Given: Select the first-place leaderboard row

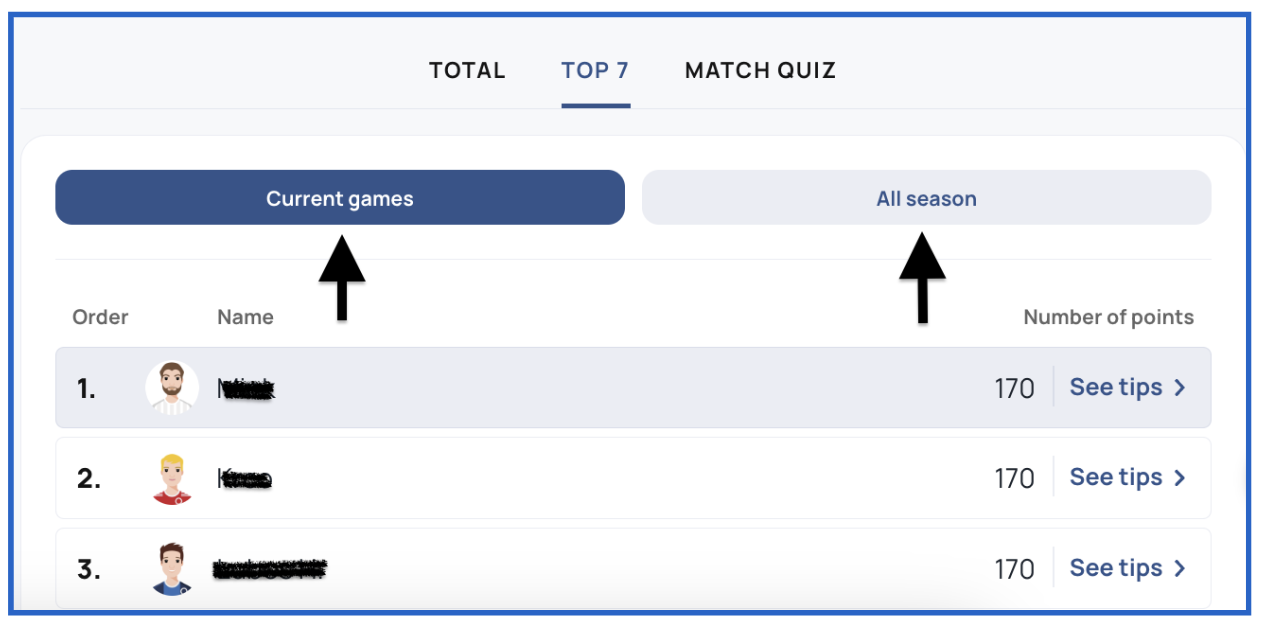Looking at the screenshot, I should pyautogui.click(x=633, y=387).
